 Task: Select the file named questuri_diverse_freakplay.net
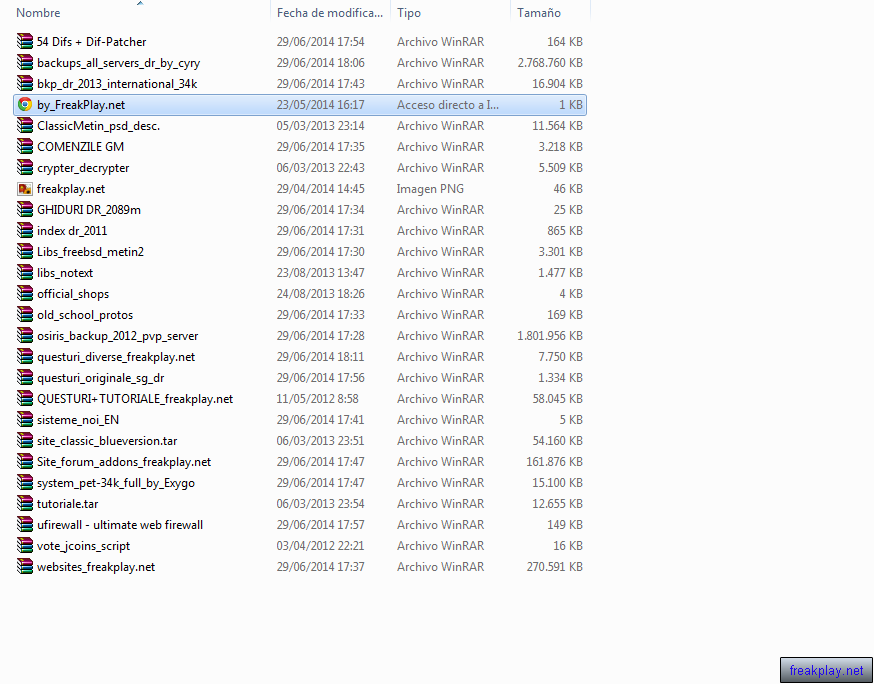point(116,357)
